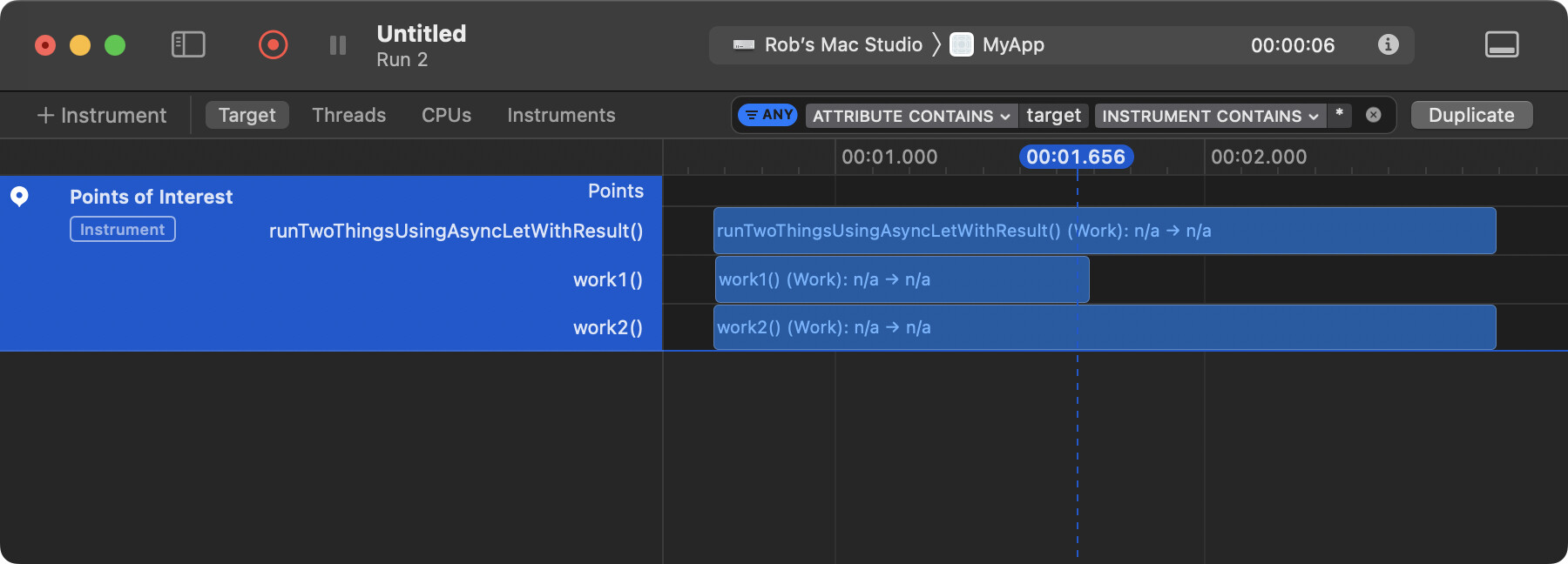Click the Run 2 subtitle
1568x564 pixels.
pos(402,59)
